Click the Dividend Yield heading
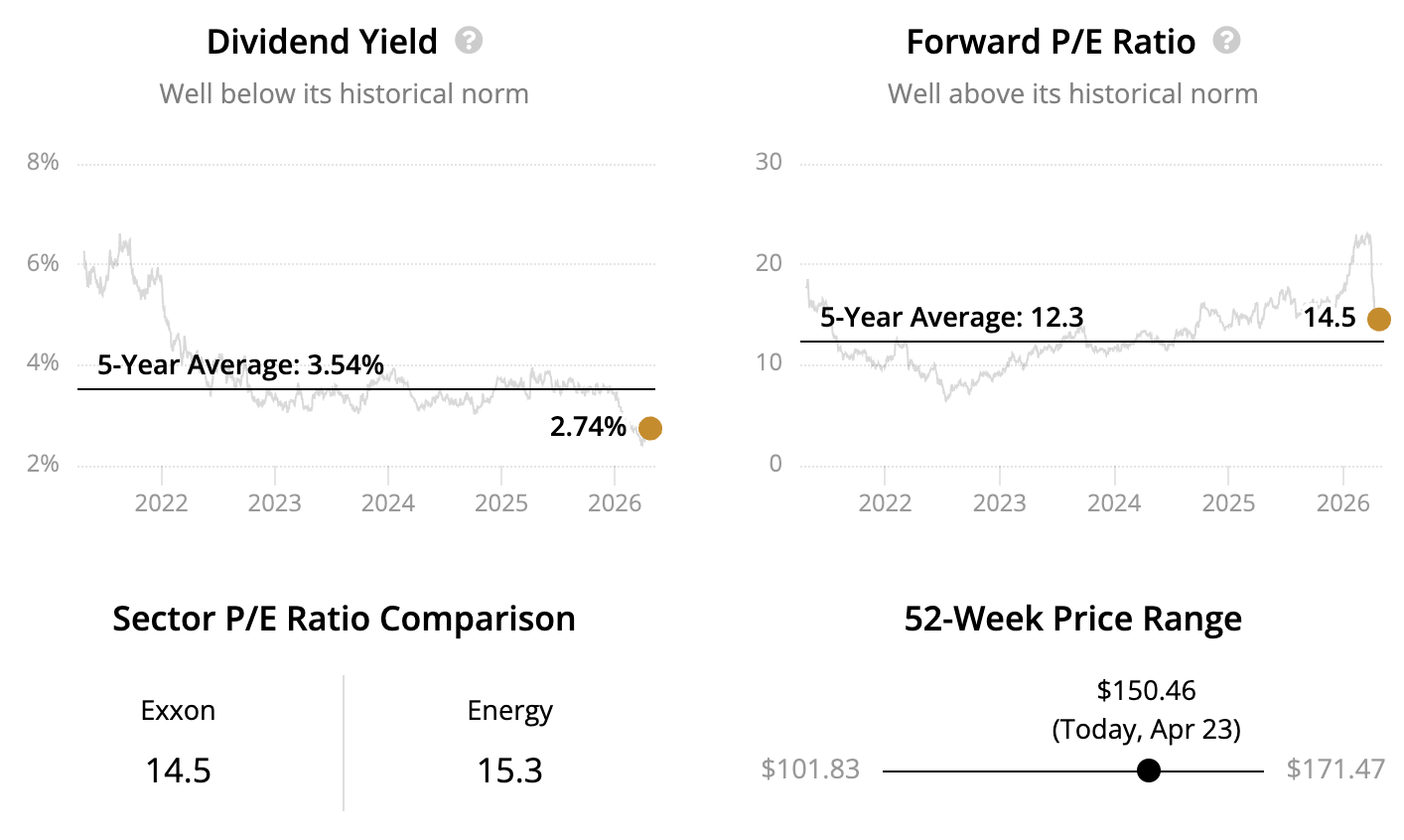Screen dimensions: 1404x840 [x=322, y=42]
